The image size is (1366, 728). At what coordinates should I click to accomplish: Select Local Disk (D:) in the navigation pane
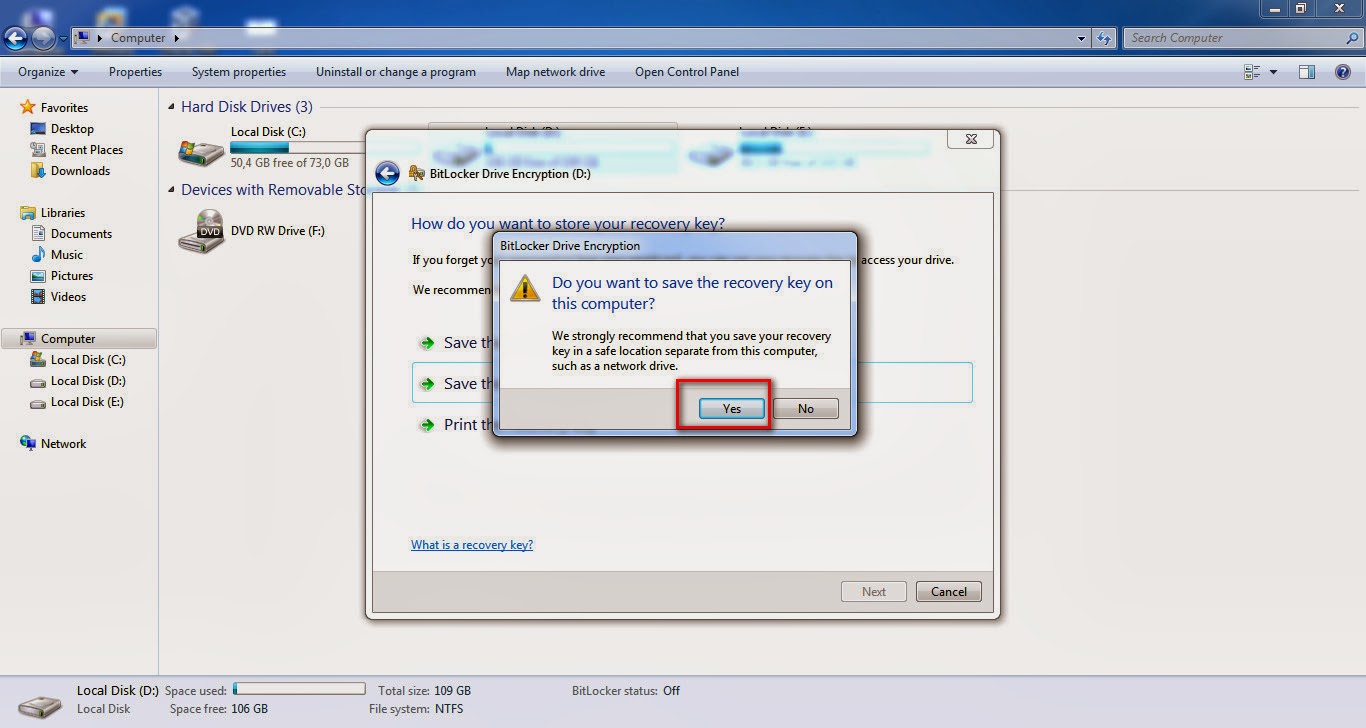click(x=88, y=381)
